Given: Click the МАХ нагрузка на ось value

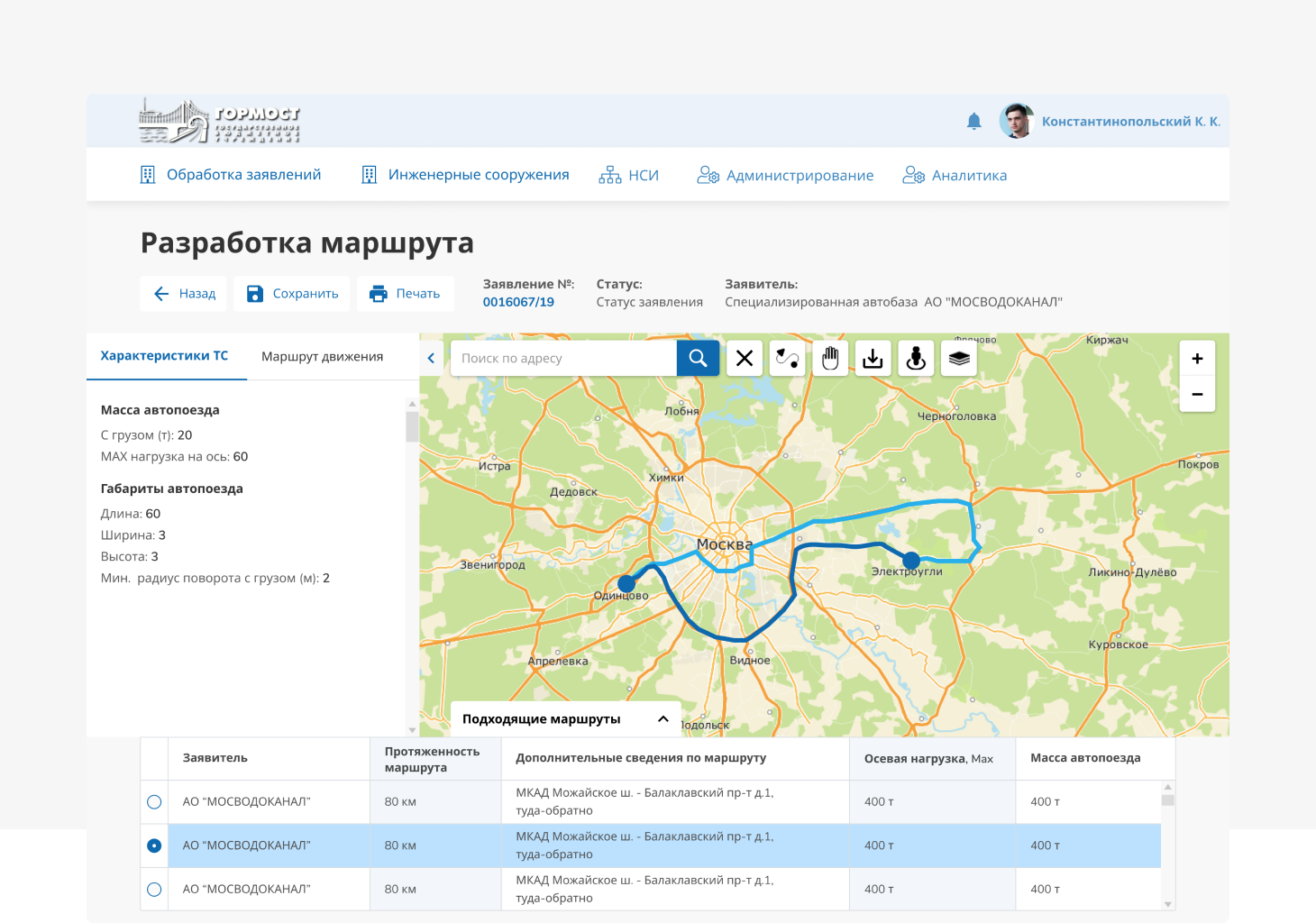Looking at the screenshot, I should pyautogui.click(x=241, y=457).
